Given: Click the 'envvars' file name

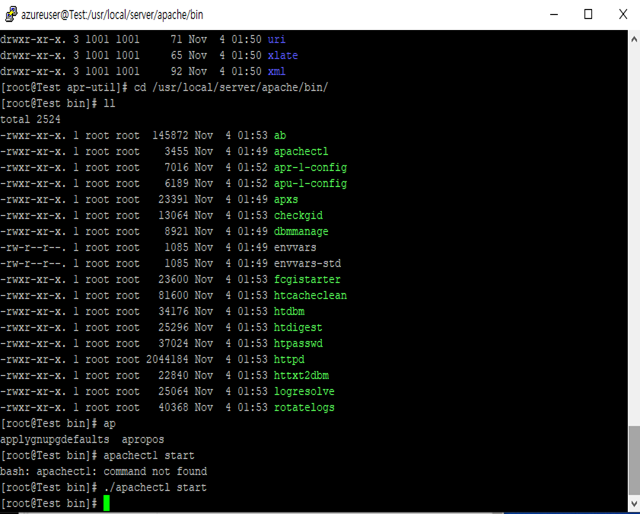Looking at the screenshot, I should pyautogui.click(x=295, y=247).
